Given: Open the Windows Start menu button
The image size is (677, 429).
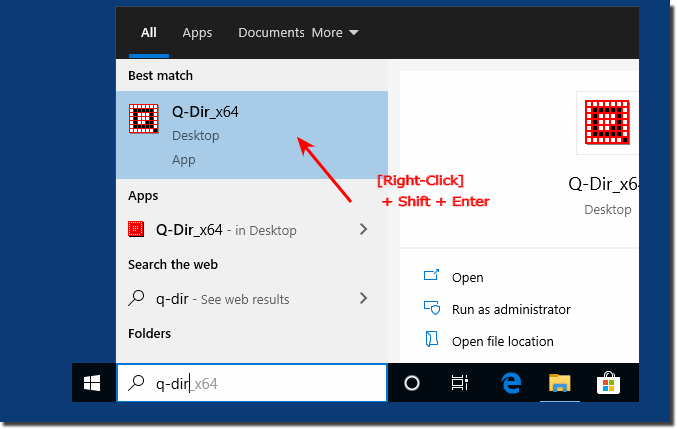Looking at the screenshot, I should pos(92,383).
